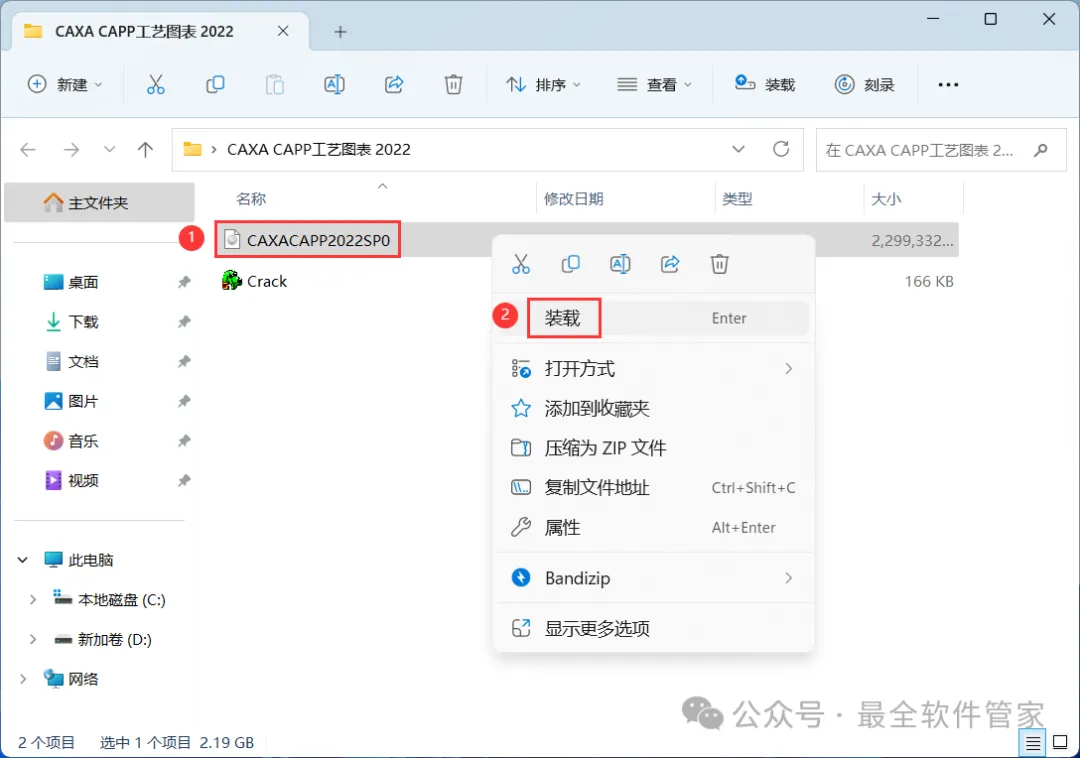Screen dimensions: 1080x758
Task: Sort by the 修改日期 column header
Action: click(573, 199)
